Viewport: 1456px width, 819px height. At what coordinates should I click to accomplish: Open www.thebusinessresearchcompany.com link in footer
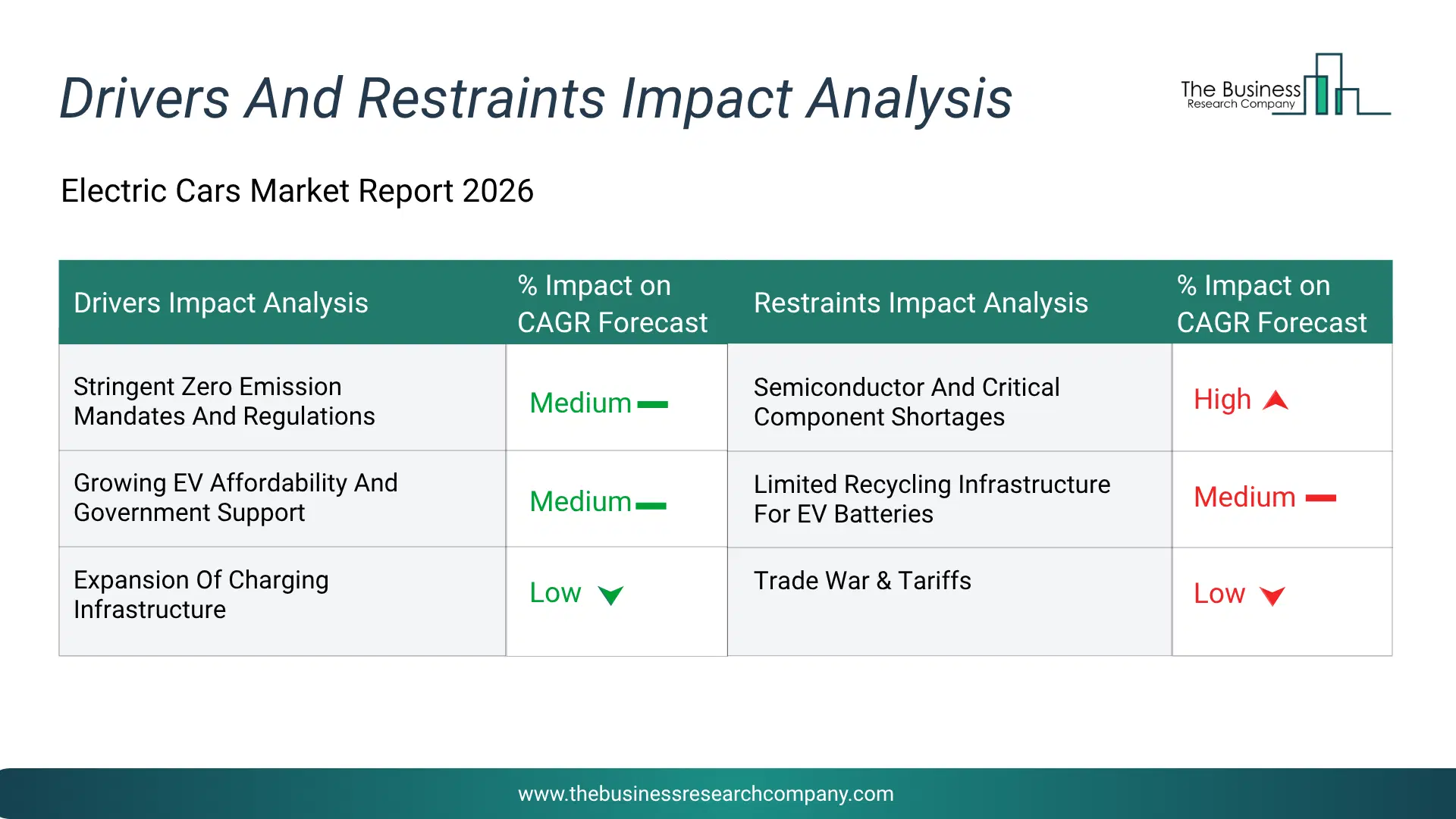click(x=706, y=794)
